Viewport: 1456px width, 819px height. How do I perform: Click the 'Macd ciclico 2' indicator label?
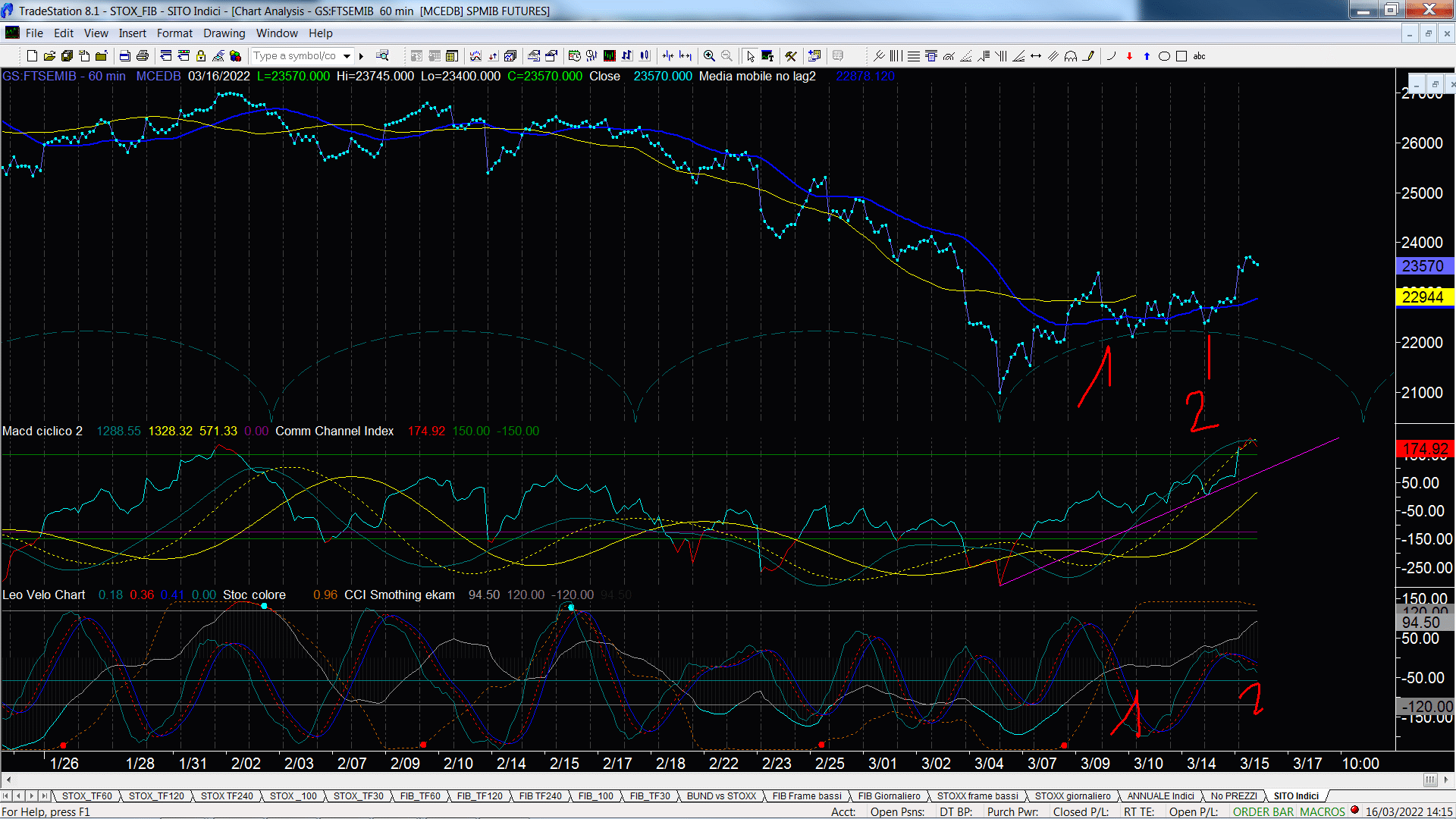(42, 431)
